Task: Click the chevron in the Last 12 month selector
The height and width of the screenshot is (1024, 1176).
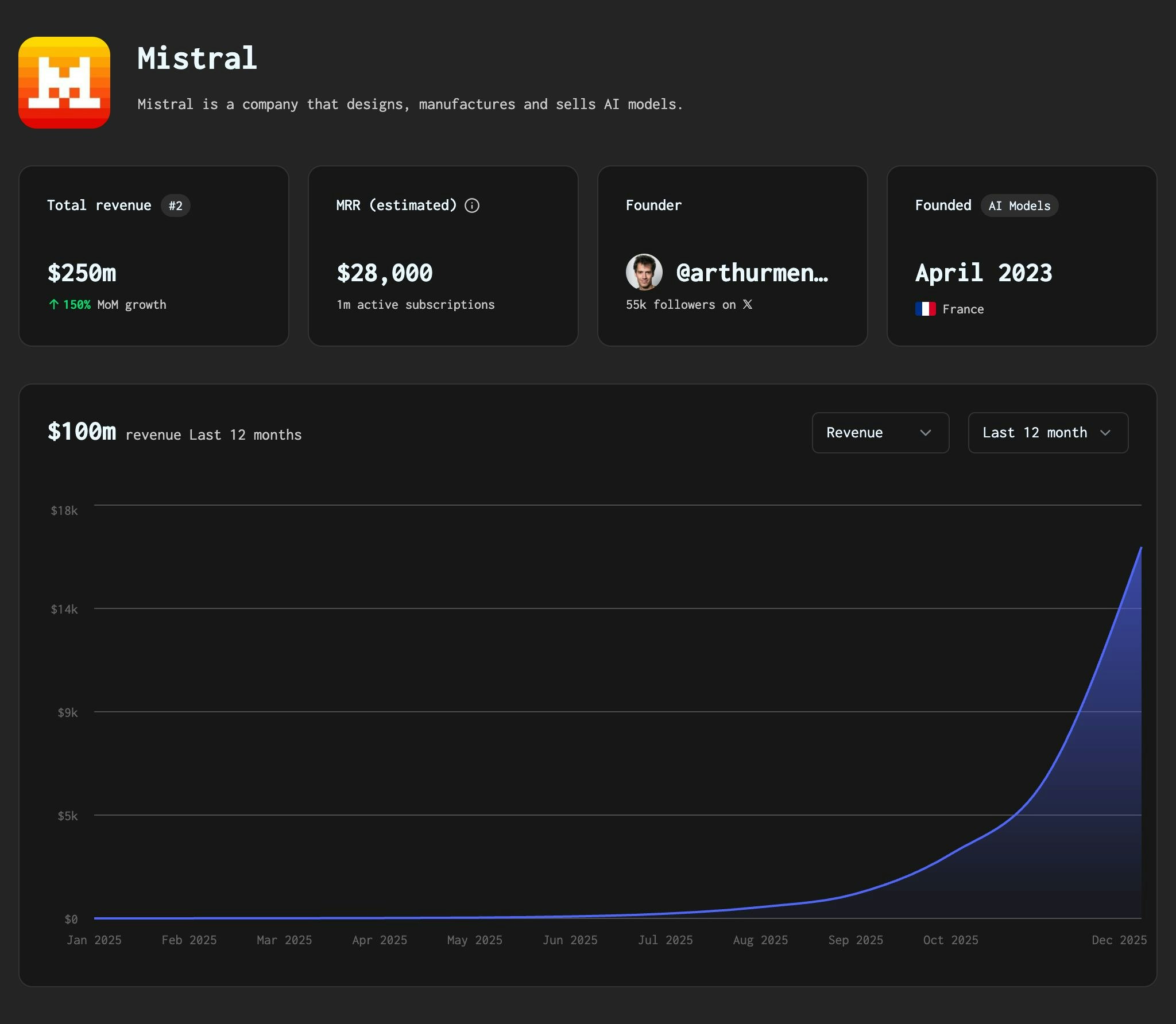Action: [1105, 433]
